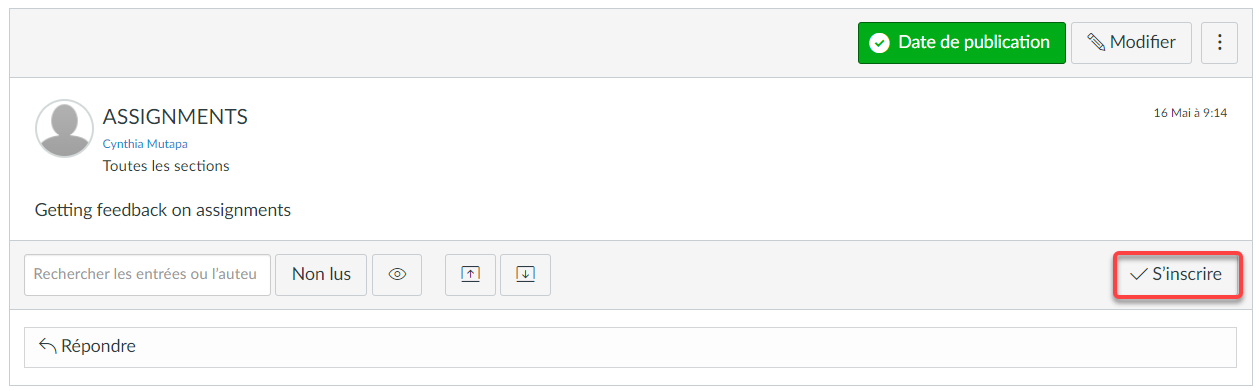Click the eye icon visibility button
The width and height of the screenshot is (1259, 391).
(x=397, y=274)
